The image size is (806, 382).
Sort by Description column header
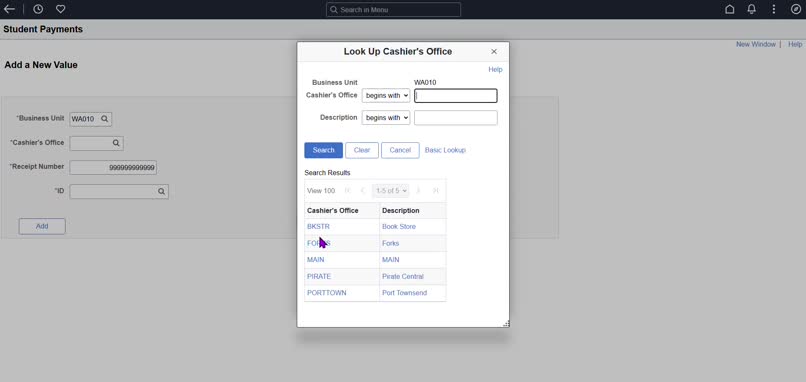400,211
